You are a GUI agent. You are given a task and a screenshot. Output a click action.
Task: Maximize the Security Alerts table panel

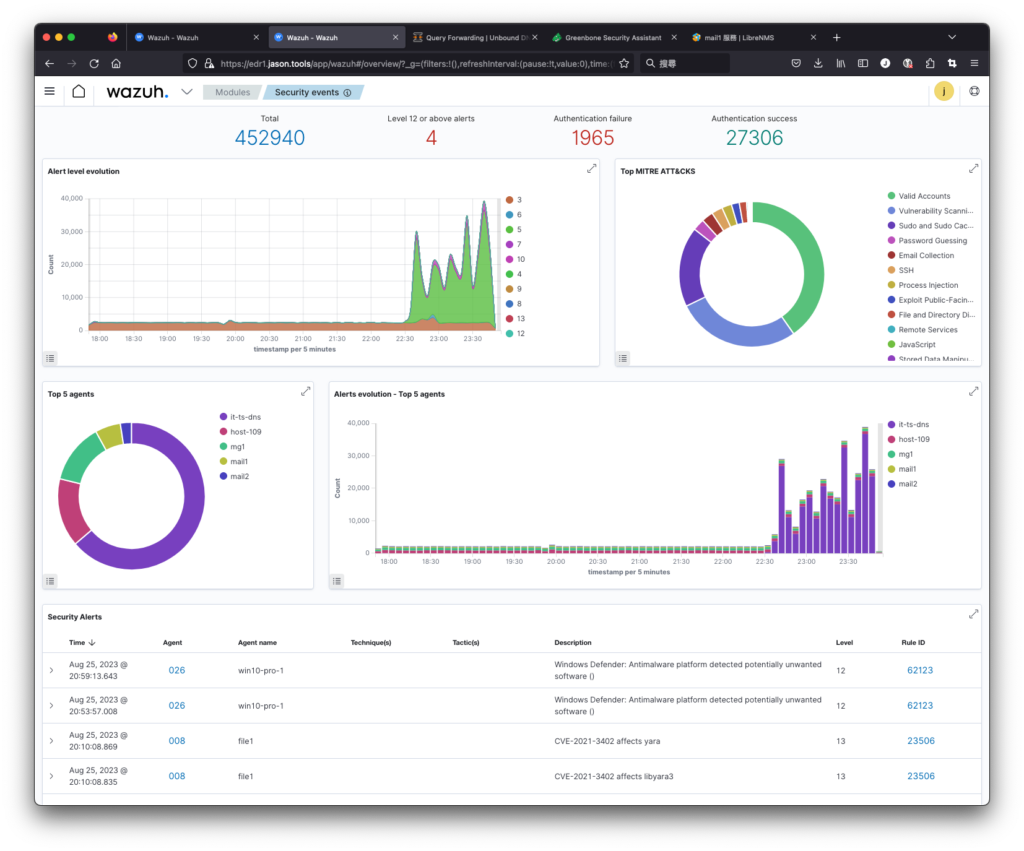click(973, 615)
